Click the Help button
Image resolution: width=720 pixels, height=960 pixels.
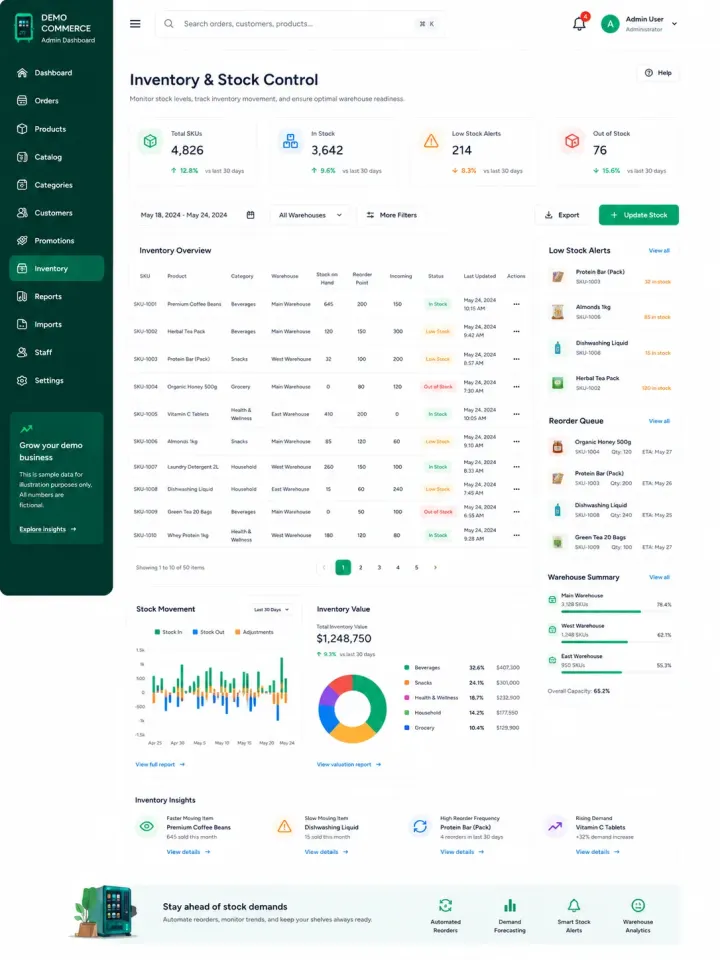pos(658,73)
